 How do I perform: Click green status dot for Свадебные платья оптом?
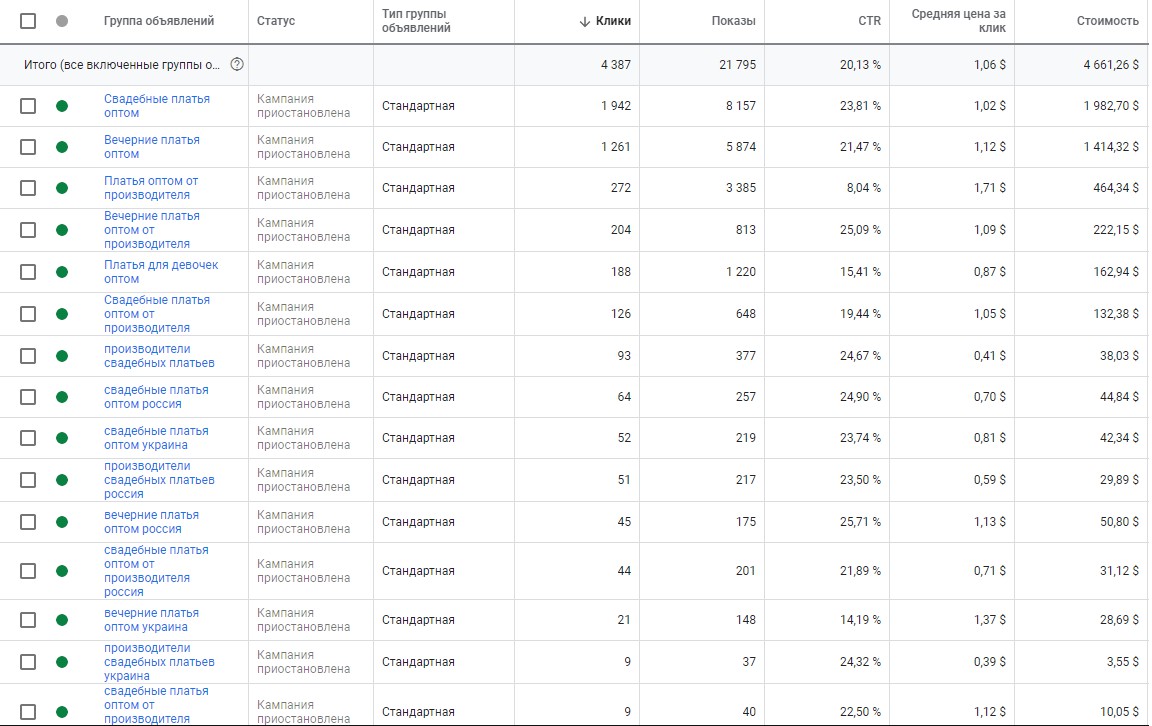[62, 106]
